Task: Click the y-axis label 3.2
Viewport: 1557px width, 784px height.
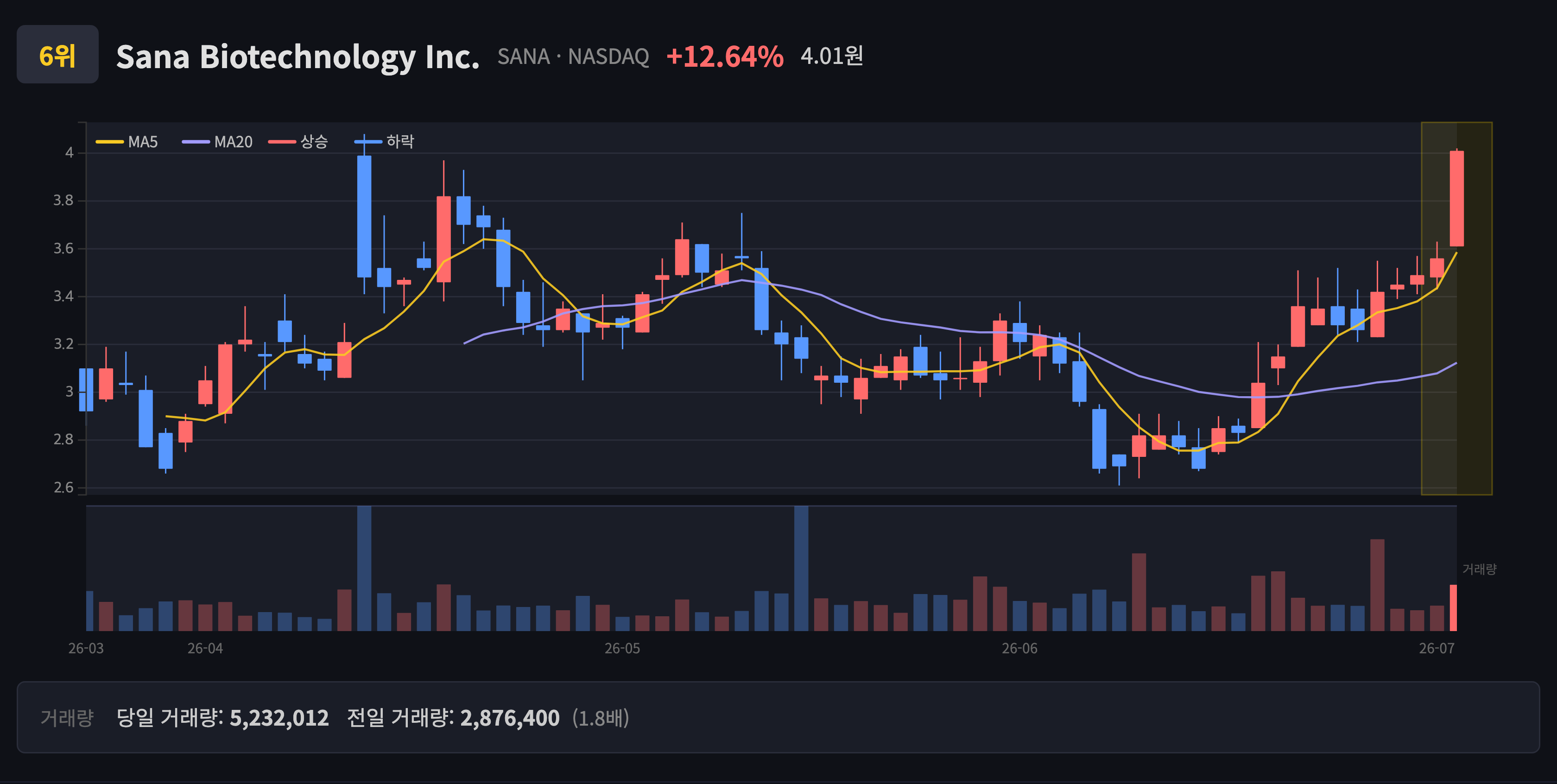Action: click(x=63, y=344)
